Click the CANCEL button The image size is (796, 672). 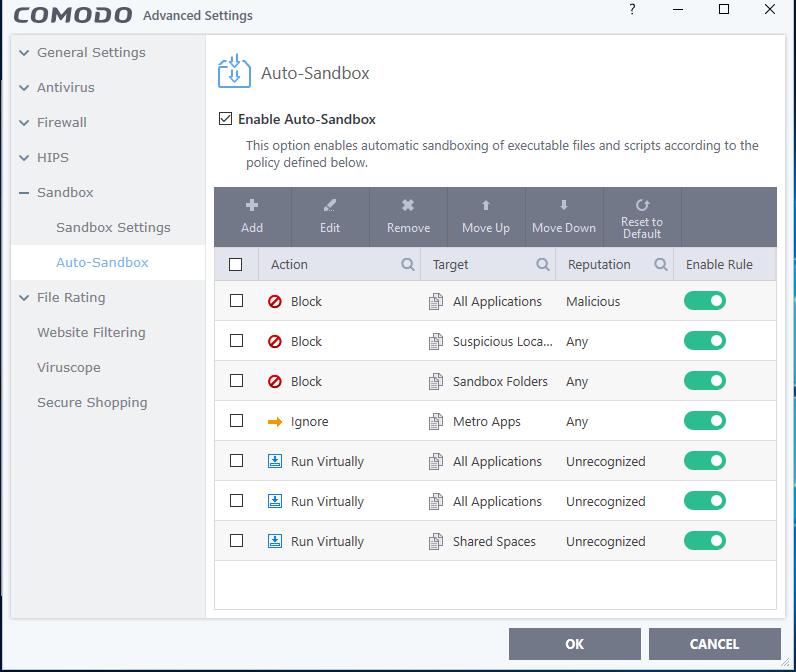(714, 644)
